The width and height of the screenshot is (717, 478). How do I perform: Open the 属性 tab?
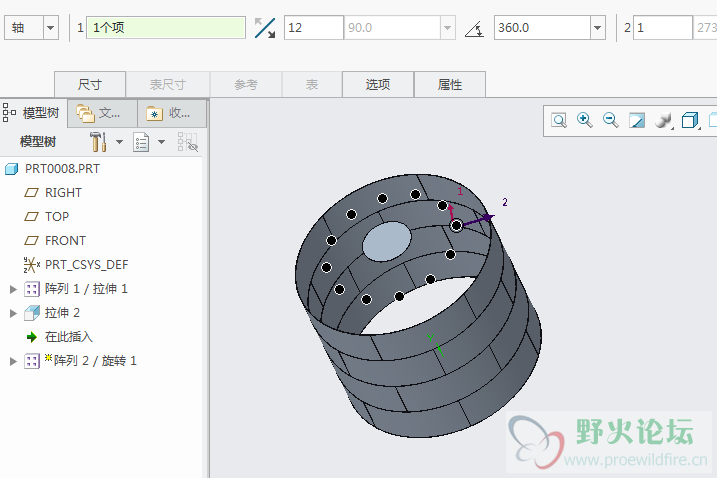449,84
